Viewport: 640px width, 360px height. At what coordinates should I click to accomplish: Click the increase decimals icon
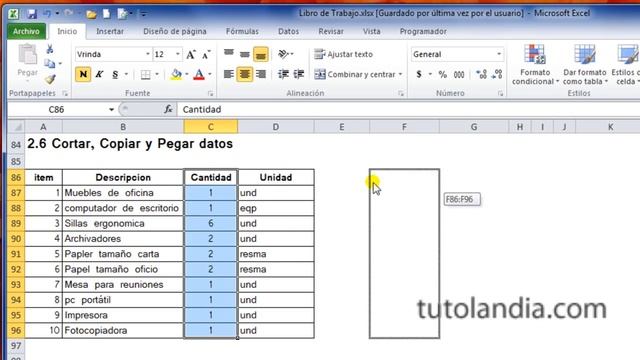click(481, 74)
